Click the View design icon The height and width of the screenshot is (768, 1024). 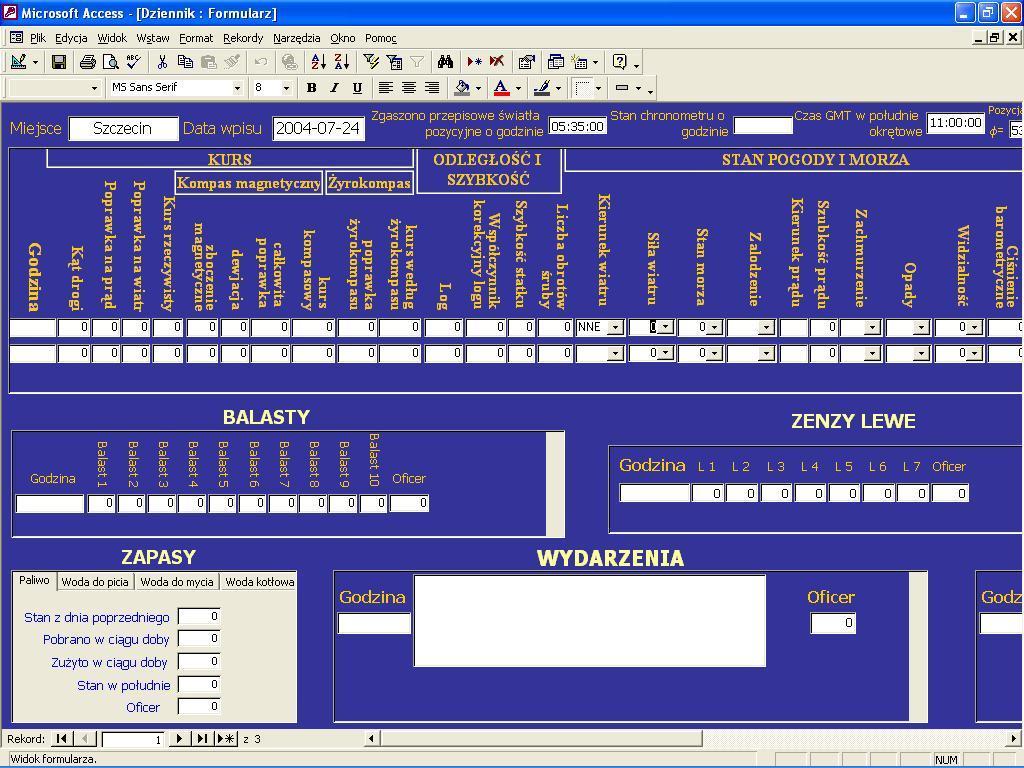coord(19,62)
